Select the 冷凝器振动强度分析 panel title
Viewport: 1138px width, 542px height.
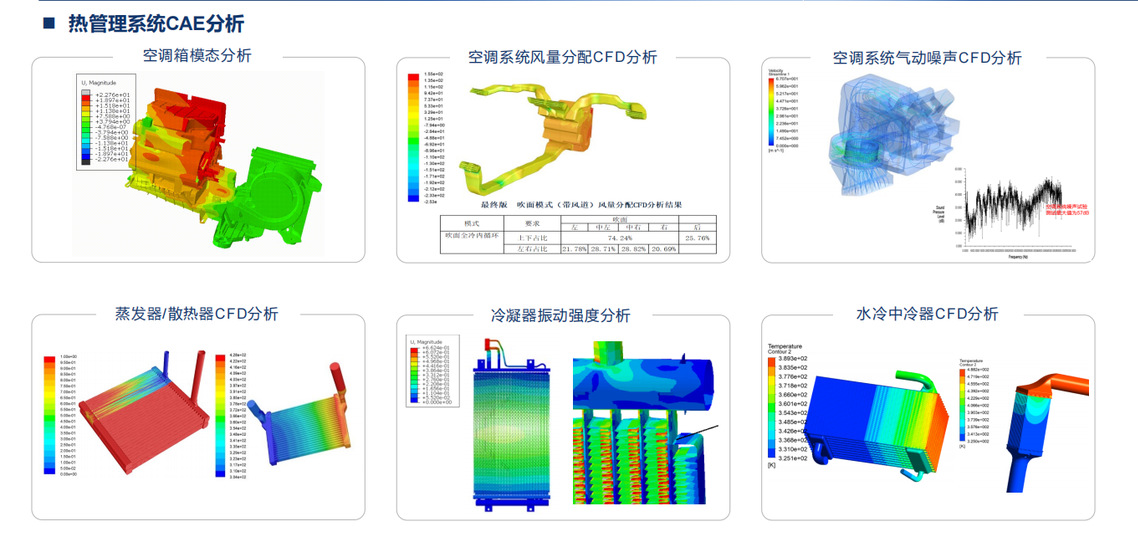click(x=561, y=315)
